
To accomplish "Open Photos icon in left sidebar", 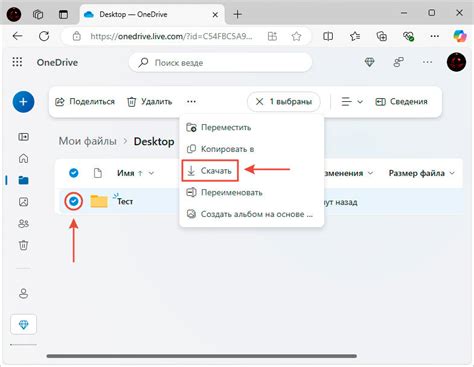I will coord(23,202).
